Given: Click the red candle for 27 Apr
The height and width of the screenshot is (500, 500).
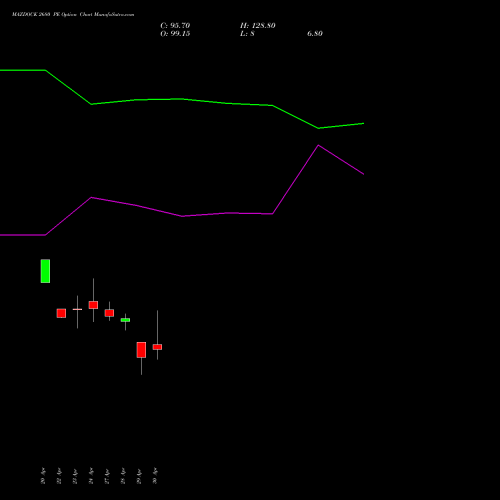Looking at the screenshot, I should [109, 313].
